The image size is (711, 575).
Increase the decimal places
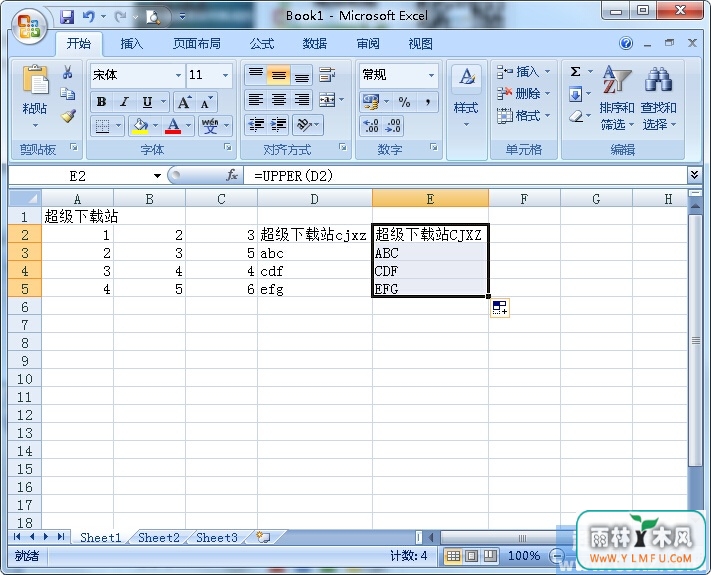(370, 126)
